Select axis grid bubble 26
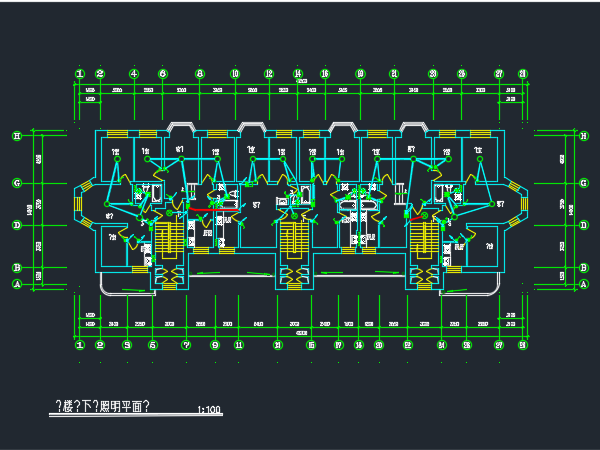The height and width of the screenshot is (450, 600). [467, 345]
